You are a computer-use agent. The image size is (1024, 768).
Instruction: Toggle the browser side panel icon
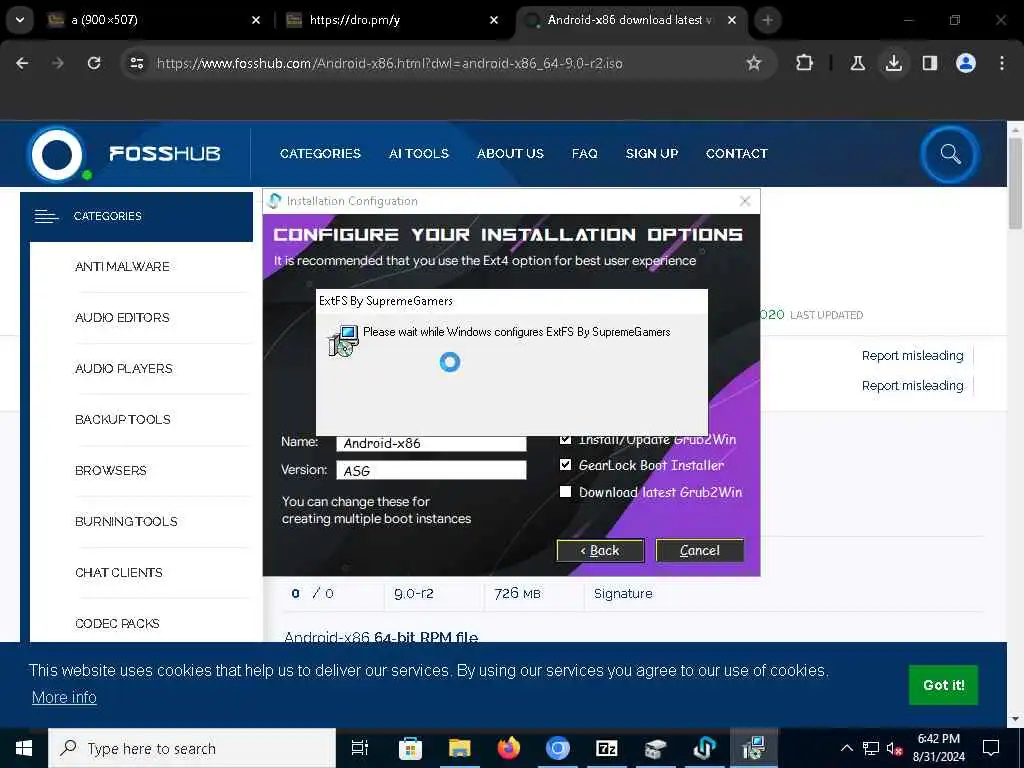coord(929,63)
